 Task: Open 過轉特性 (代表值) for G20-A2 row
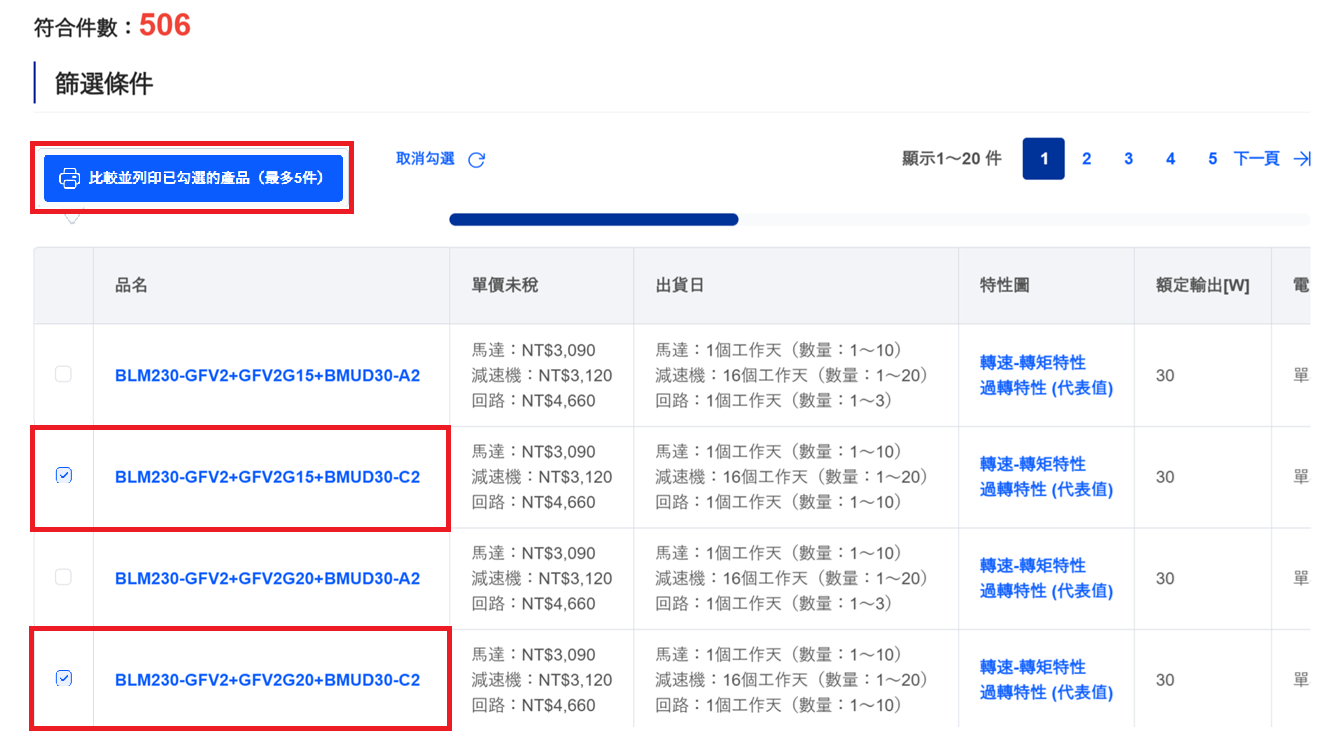click(1046, 591)
